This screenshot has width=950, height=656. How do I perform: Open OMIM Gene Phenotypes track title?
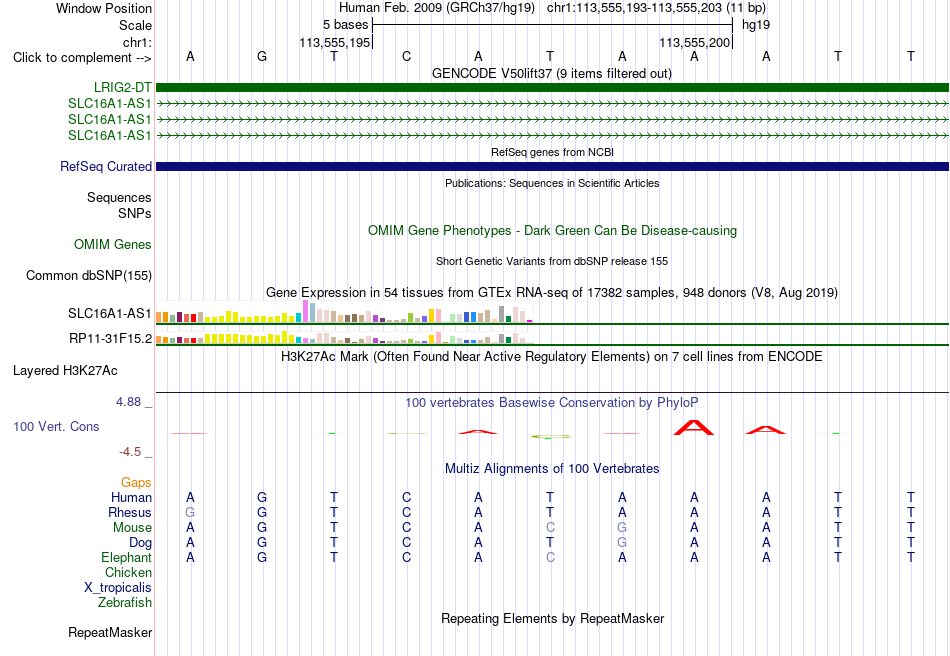552,230
